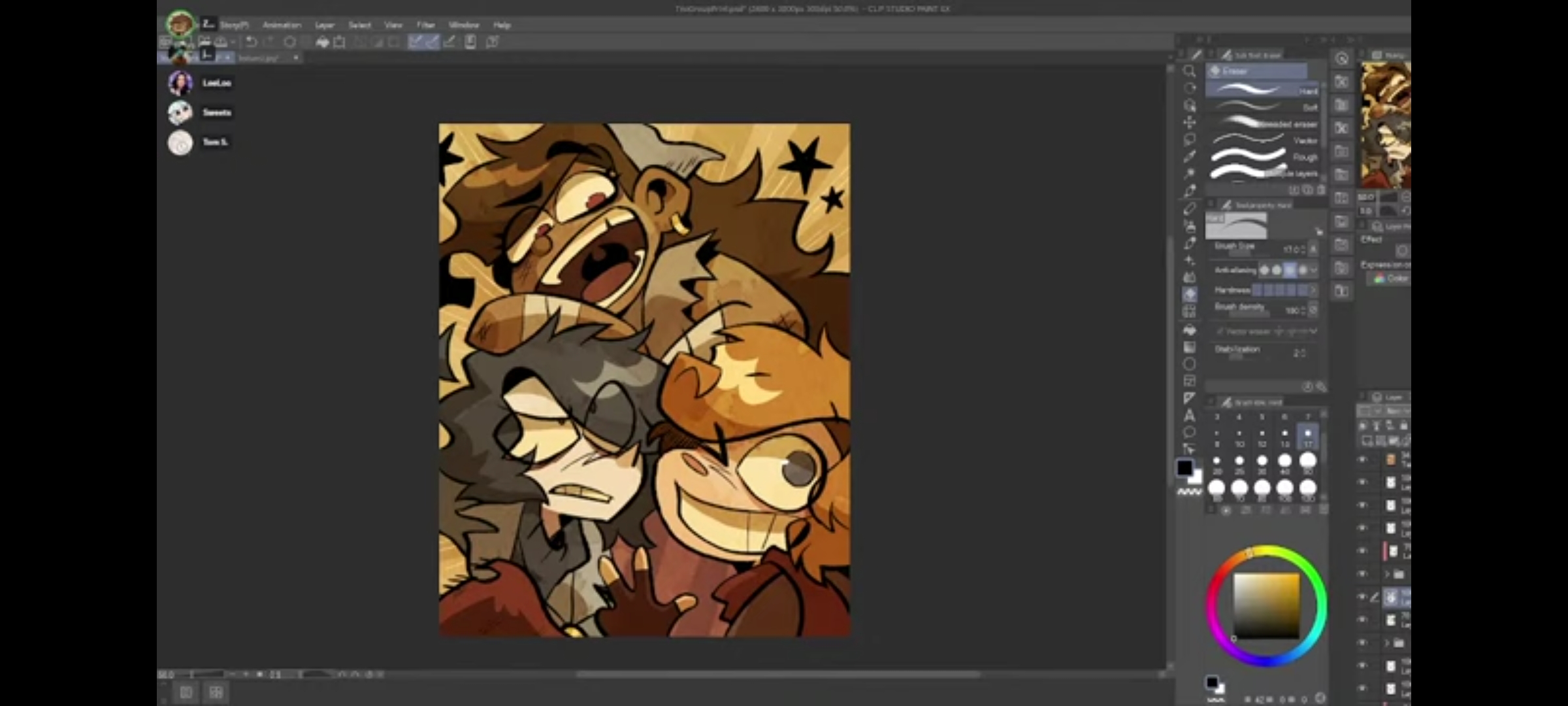1568x706 pixels.
Task: Click the Fill icon in command bar
Action: point(322,42)
